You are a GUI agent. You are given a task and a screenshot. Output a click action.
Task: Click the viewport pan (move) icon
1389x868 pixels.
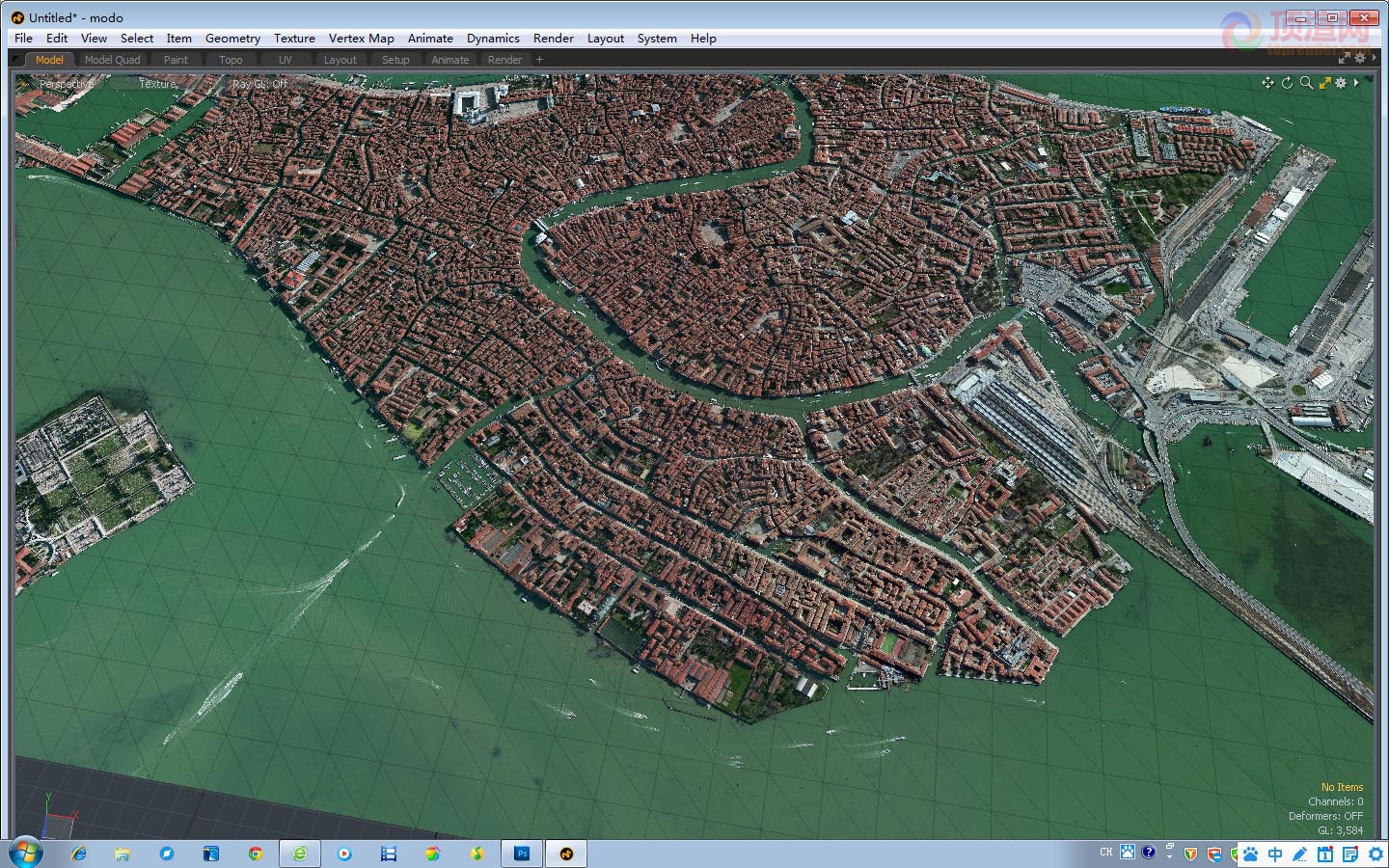point(1267,83)
